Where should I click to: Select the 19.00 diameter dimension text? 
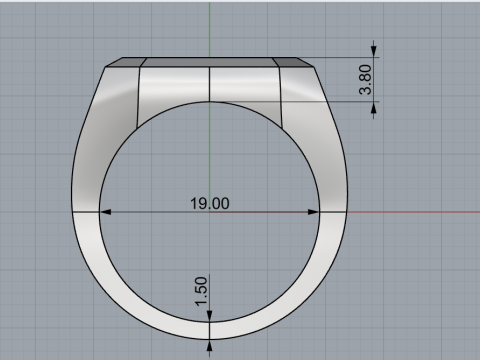[x=210, y=203]
